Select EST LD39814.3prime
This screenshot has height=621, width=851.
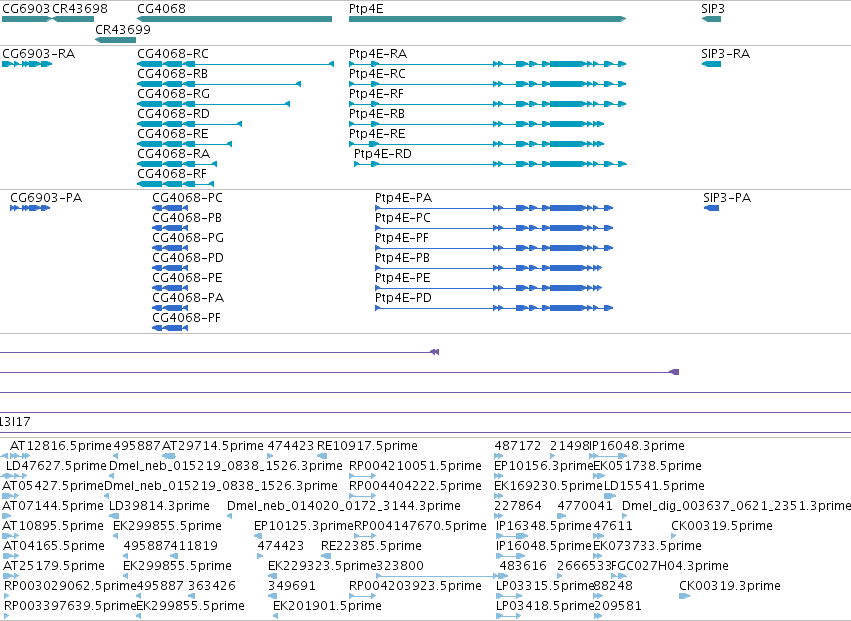[x=159, y=506]
